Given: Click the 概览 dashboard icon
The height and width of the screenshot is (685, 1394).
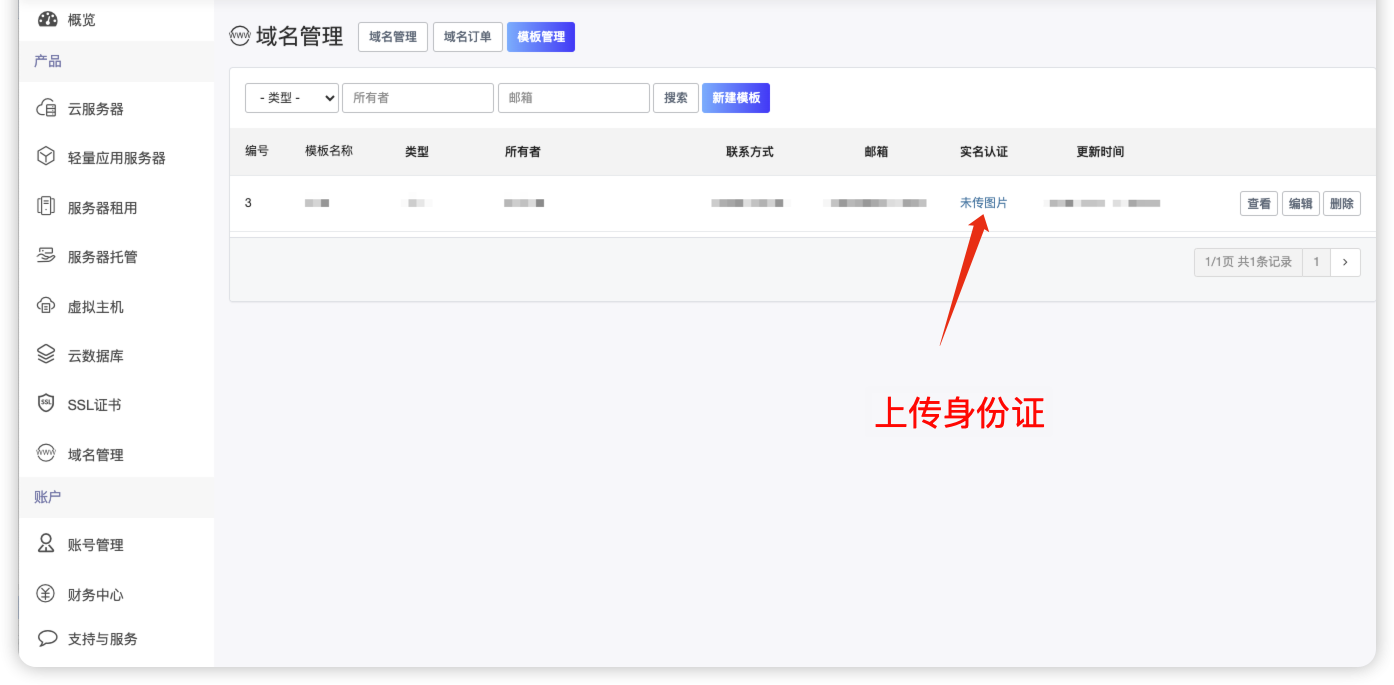Looking at the screenshot, I should tap(47, 19).
